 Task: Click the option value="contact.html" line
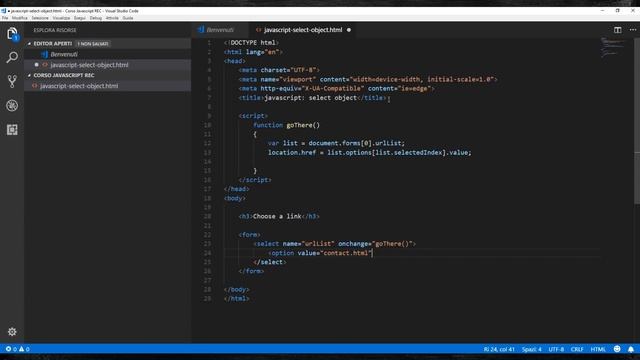pos(320,253)
